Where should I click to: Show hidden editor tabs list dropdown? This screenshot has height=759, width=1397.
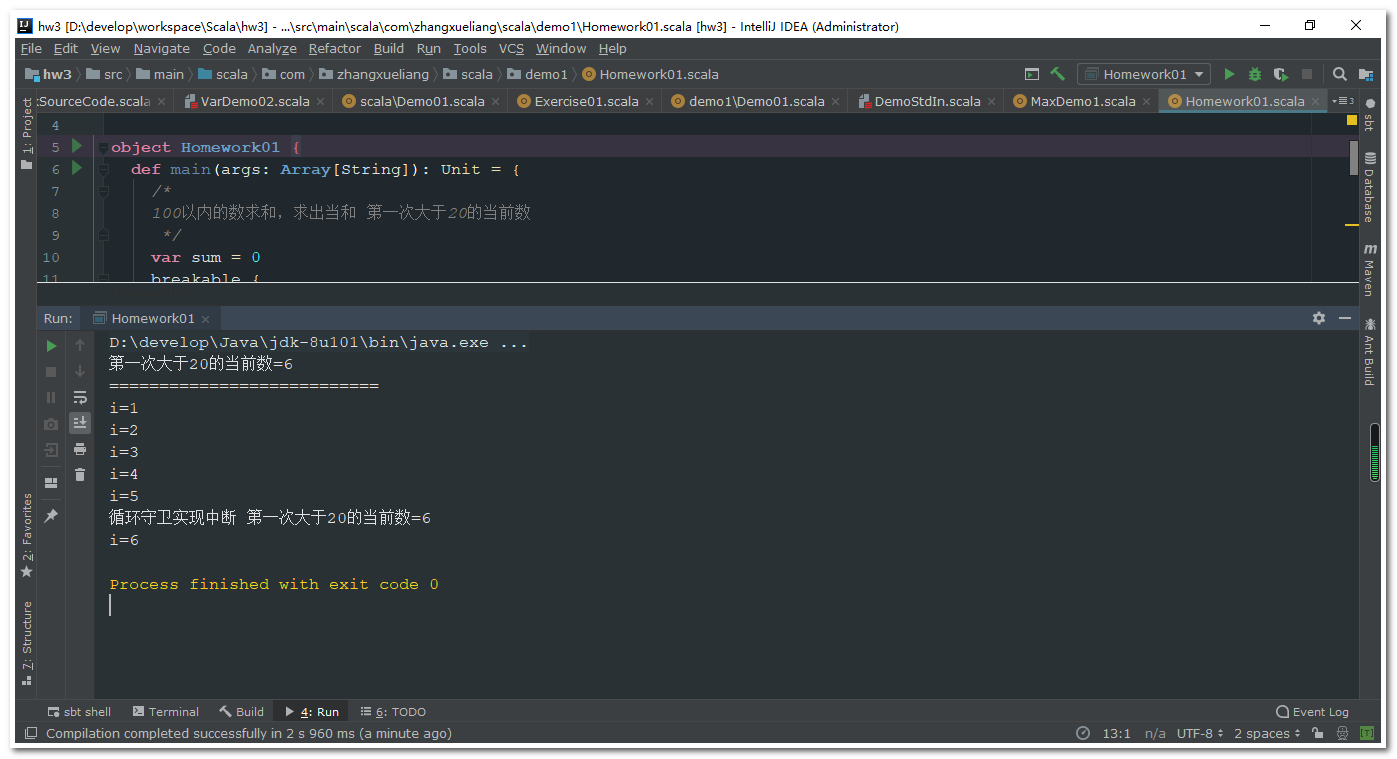coord(1343,101)
